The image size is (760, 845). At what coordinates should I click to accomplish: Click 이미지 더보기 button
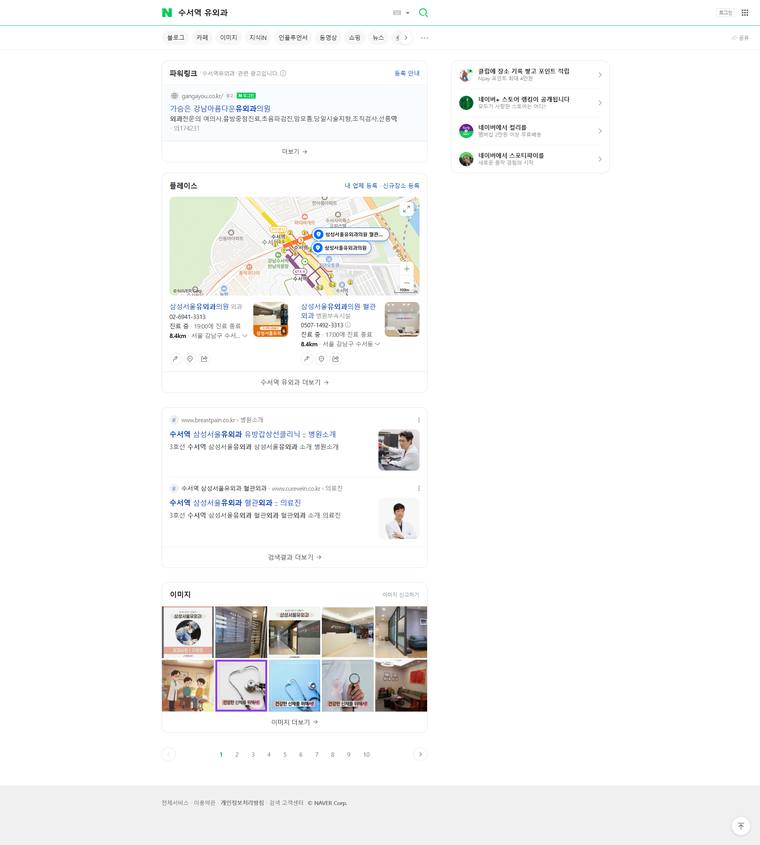pyautogui.click(x=294, y=722)
